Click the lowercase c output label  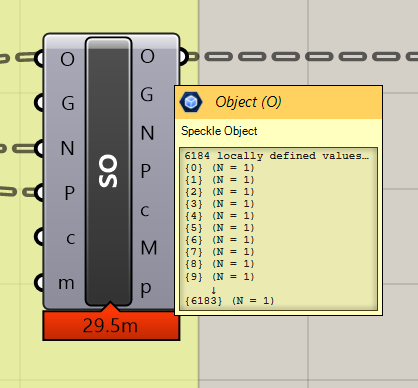click(x=145, y=210)
